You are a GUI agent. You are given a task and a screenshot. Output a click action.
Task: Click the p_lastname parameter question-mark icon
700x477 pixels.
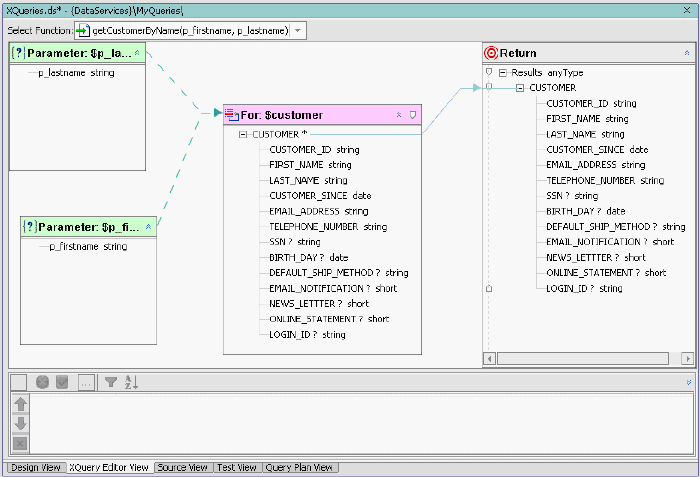[18, 53]
